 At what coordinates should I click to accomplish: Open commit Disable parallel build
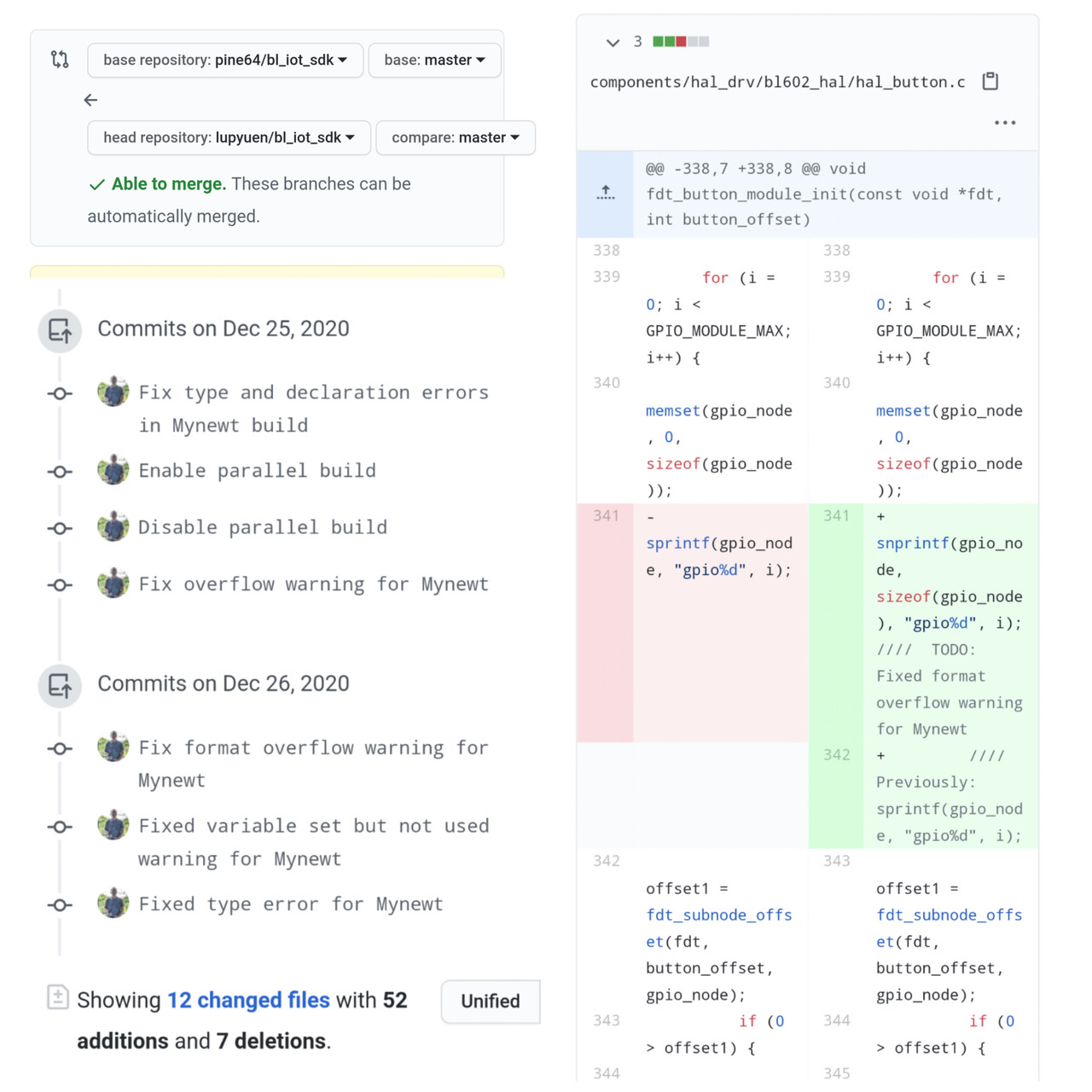point(263,527)
